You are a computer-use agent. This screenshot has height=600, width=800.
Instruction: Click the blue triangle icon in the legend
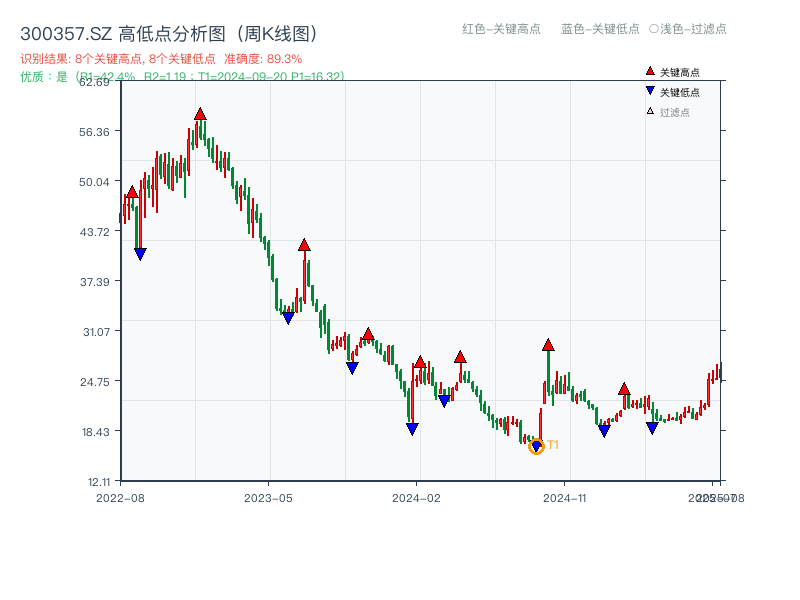click(x=650, y=91)
